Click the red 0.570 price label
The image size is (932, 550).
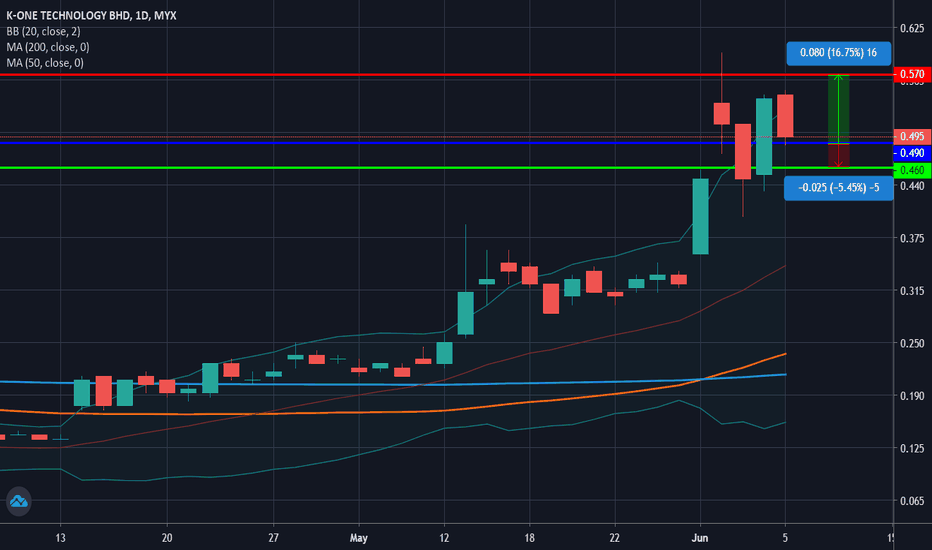point(912,74)
